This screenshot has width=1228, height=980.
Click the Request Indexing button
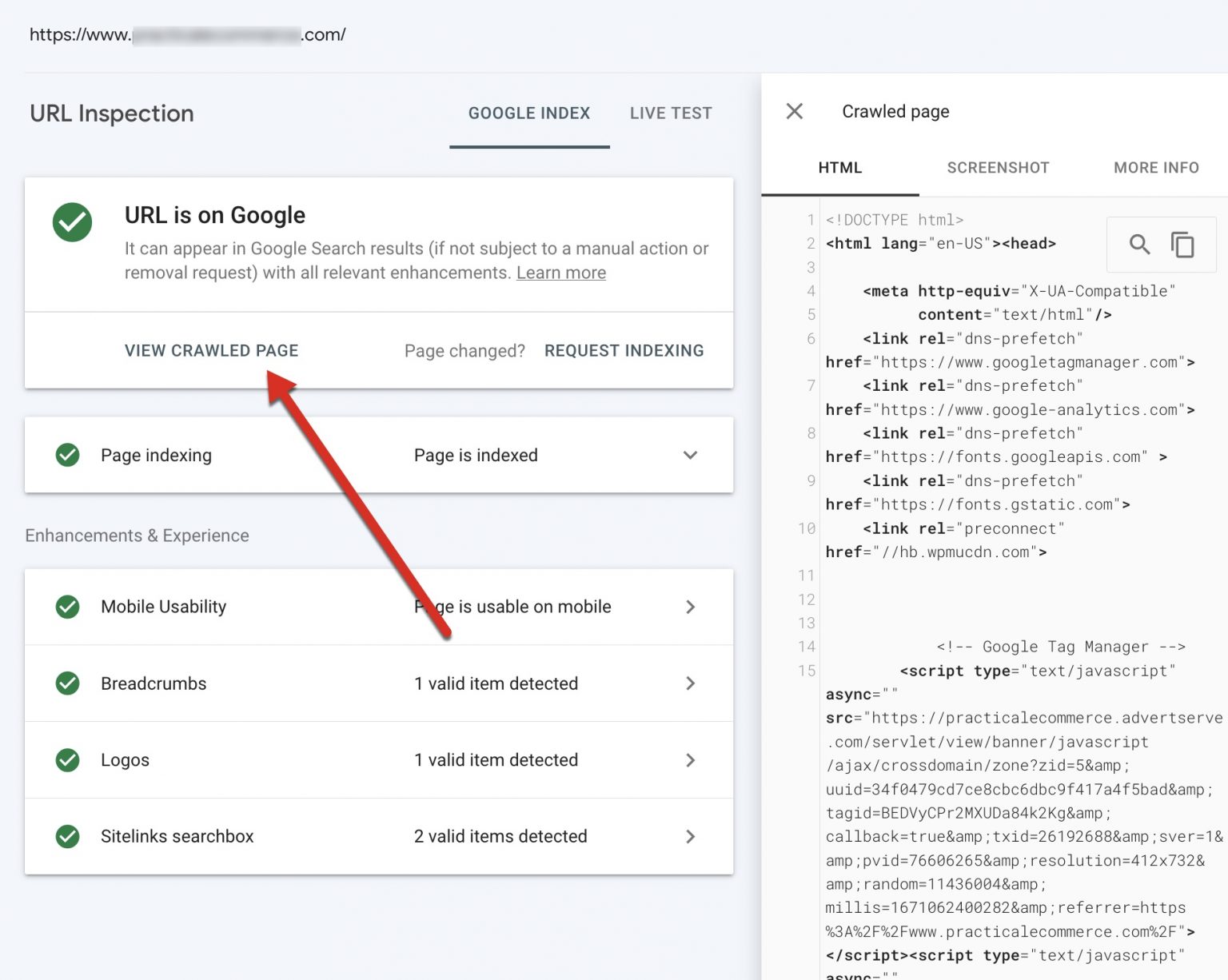(624, 351)
